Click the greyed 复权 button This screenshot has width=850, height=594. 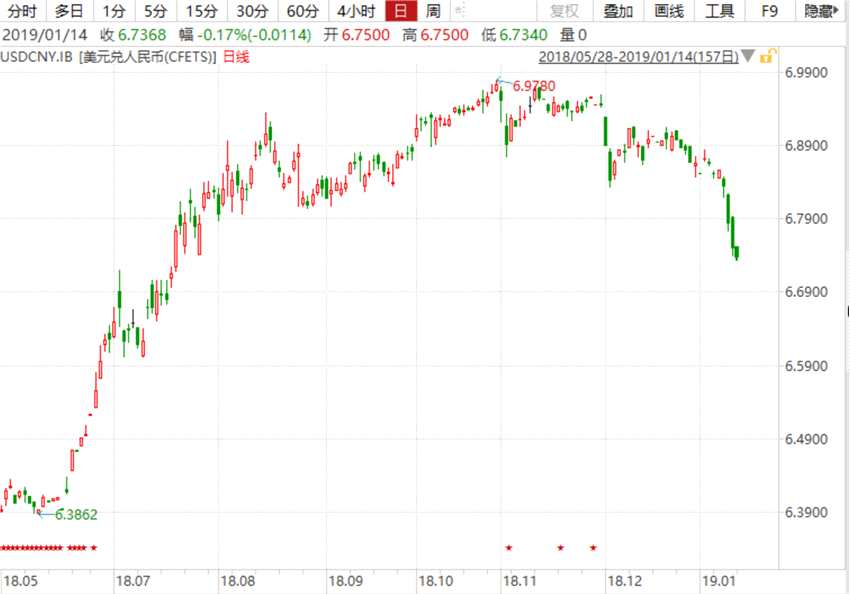point(564,11)
